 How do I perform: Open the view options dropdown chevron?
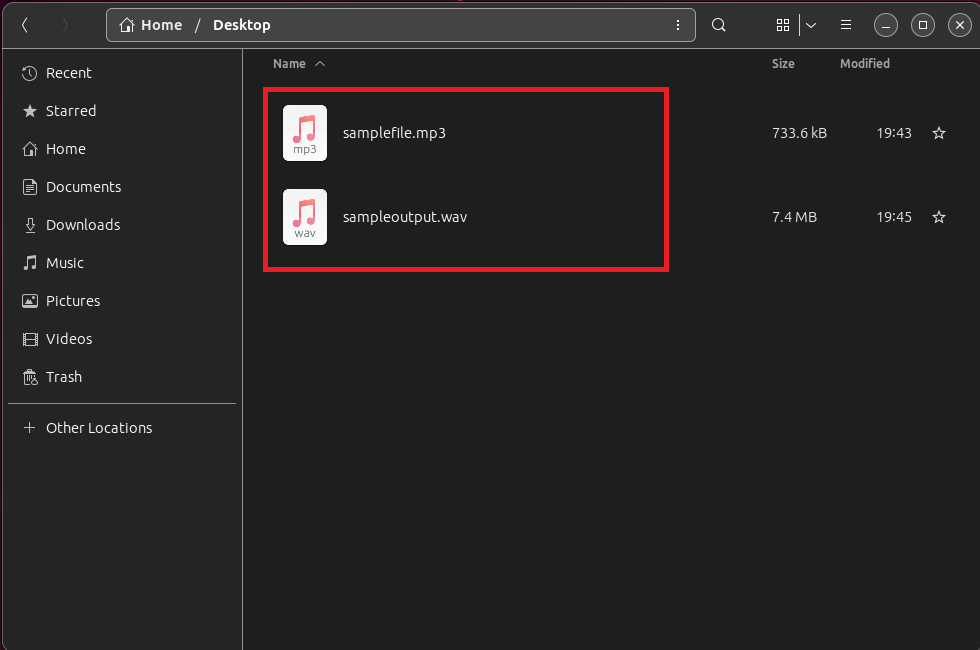point(811,24)
